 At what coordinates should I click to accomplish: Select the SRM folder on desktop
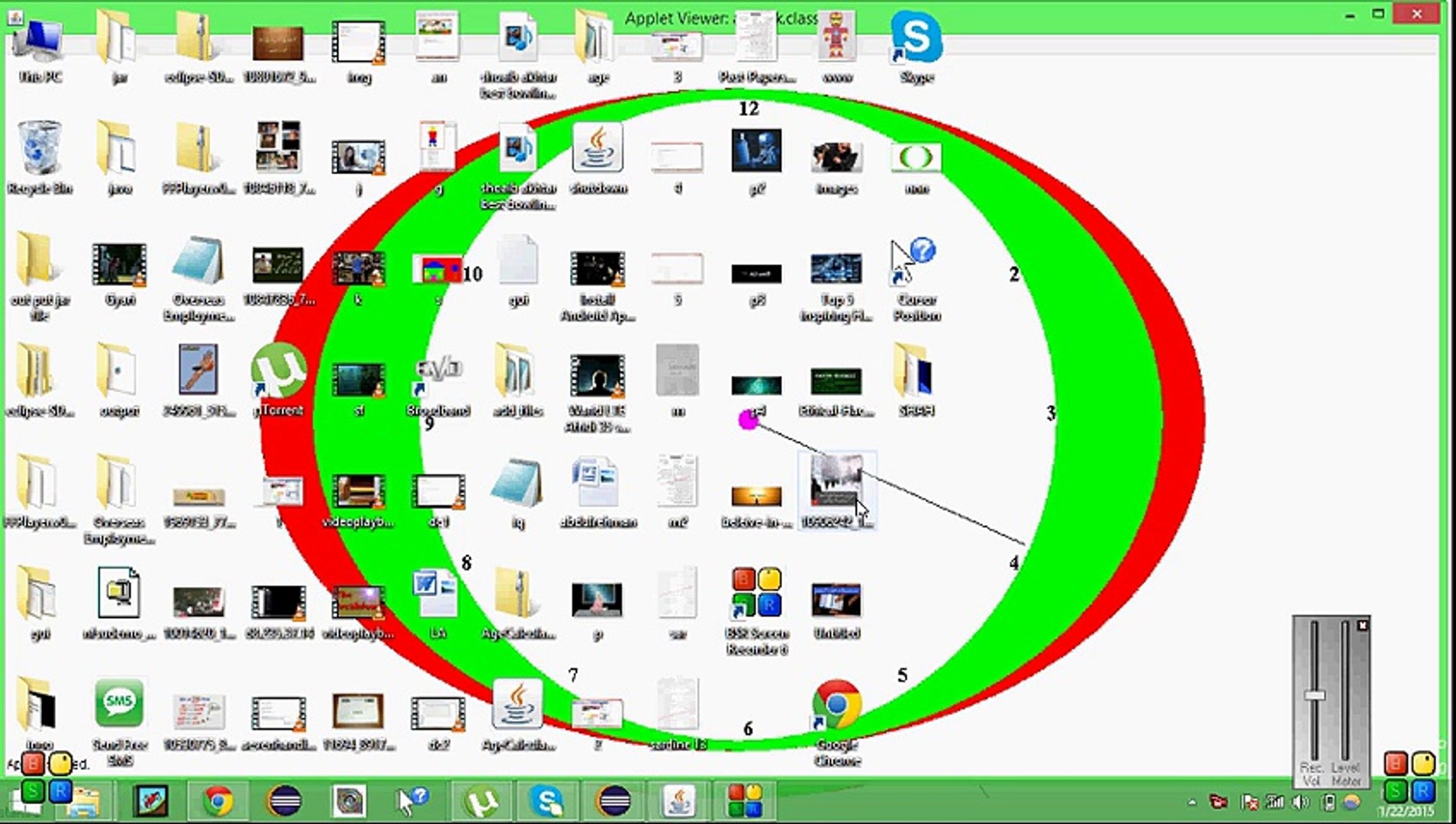[916, 380]
